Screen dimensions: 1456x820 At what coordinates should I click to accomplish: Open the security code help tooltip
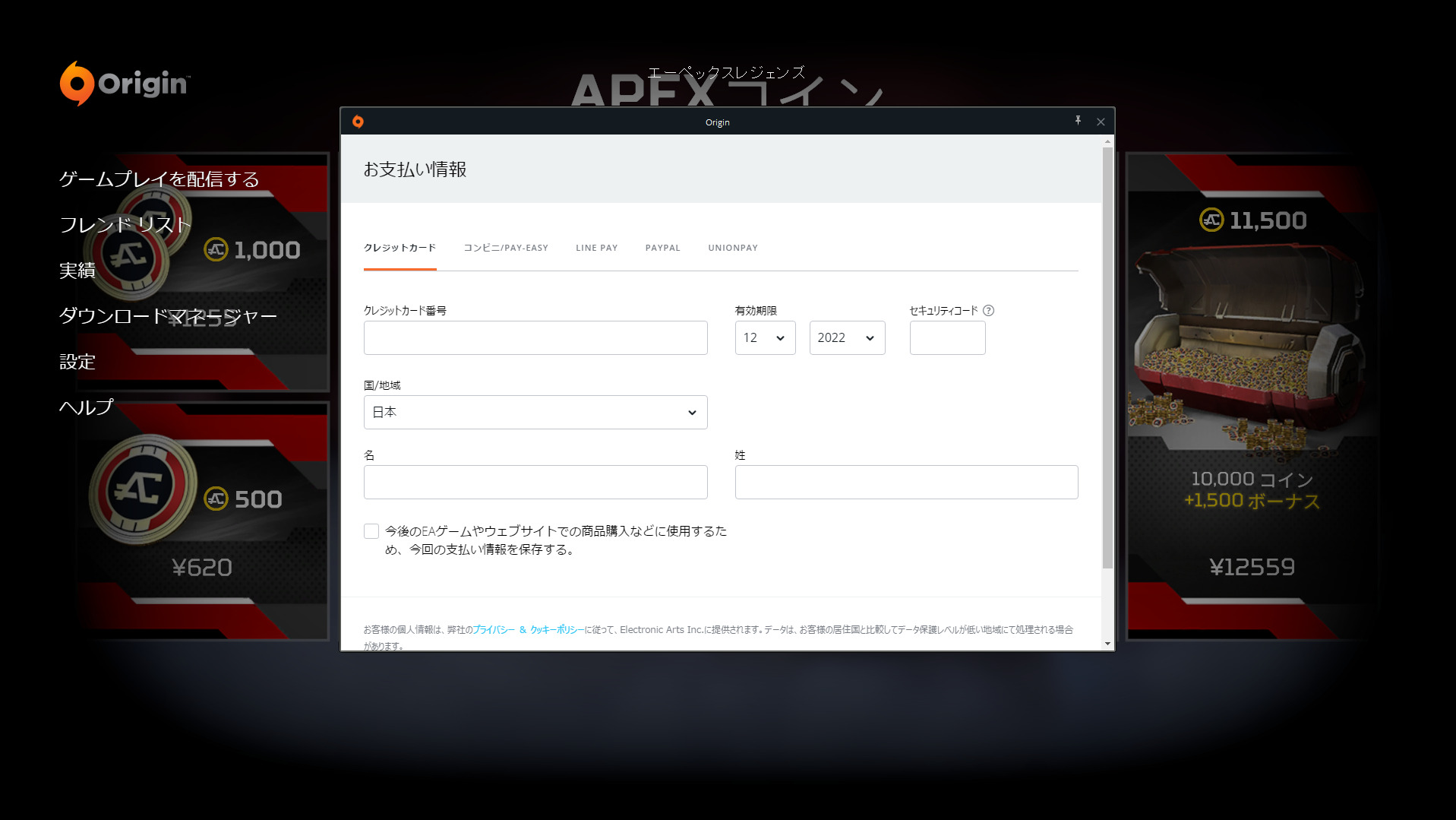pos(988,310)
